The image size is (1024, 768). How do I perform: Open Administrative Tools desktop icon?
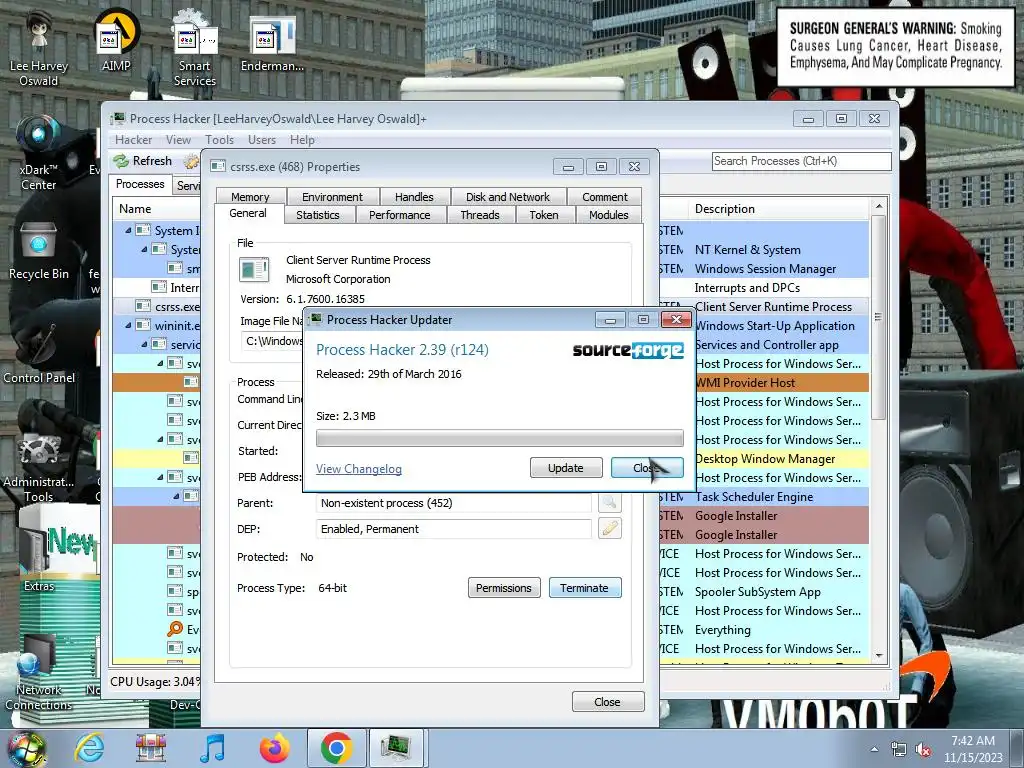(x=39, y=467)
